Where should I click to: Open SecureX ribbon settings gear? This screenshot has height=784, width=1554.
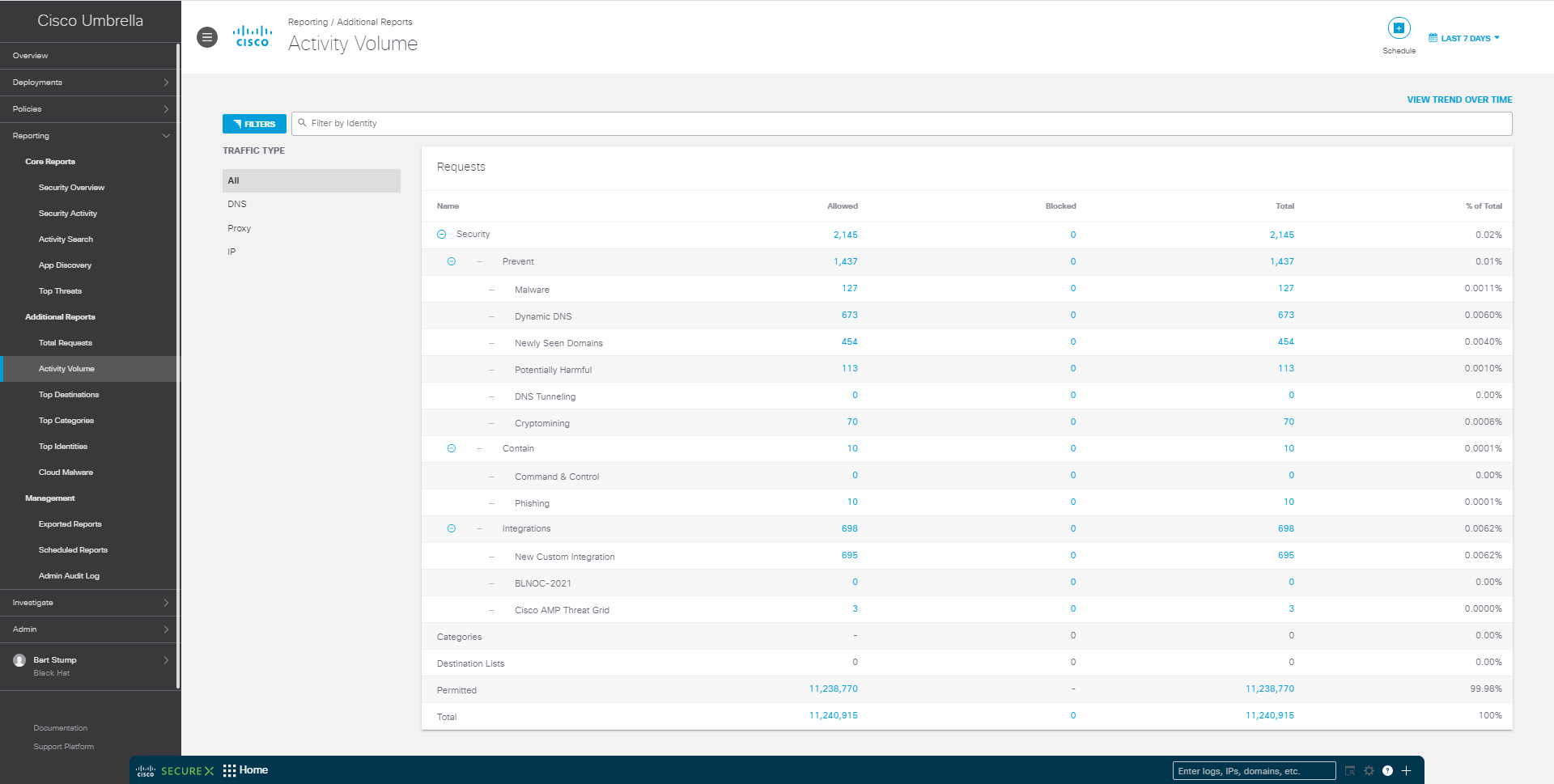tap(1369, 771)
